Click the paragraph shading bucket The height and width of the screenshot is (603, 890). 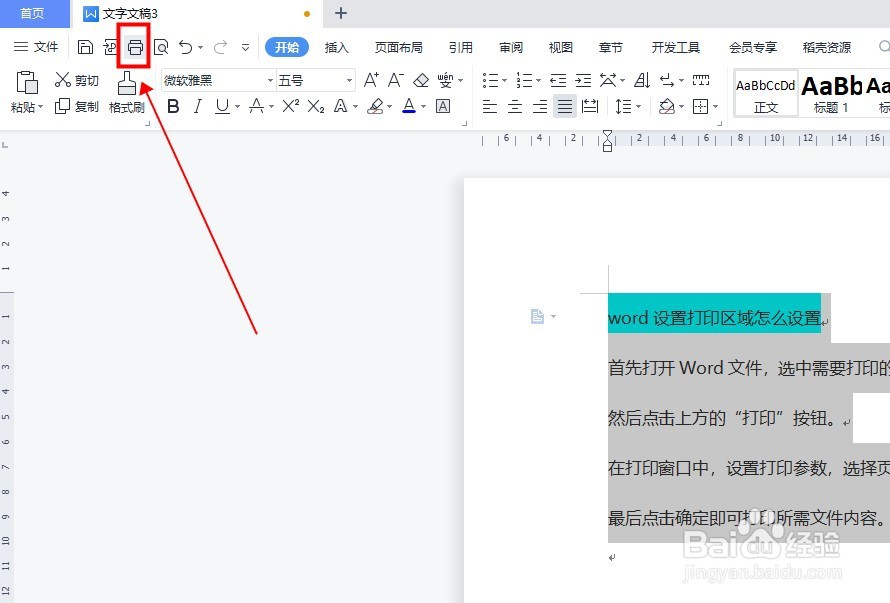[x=667, y=106]
